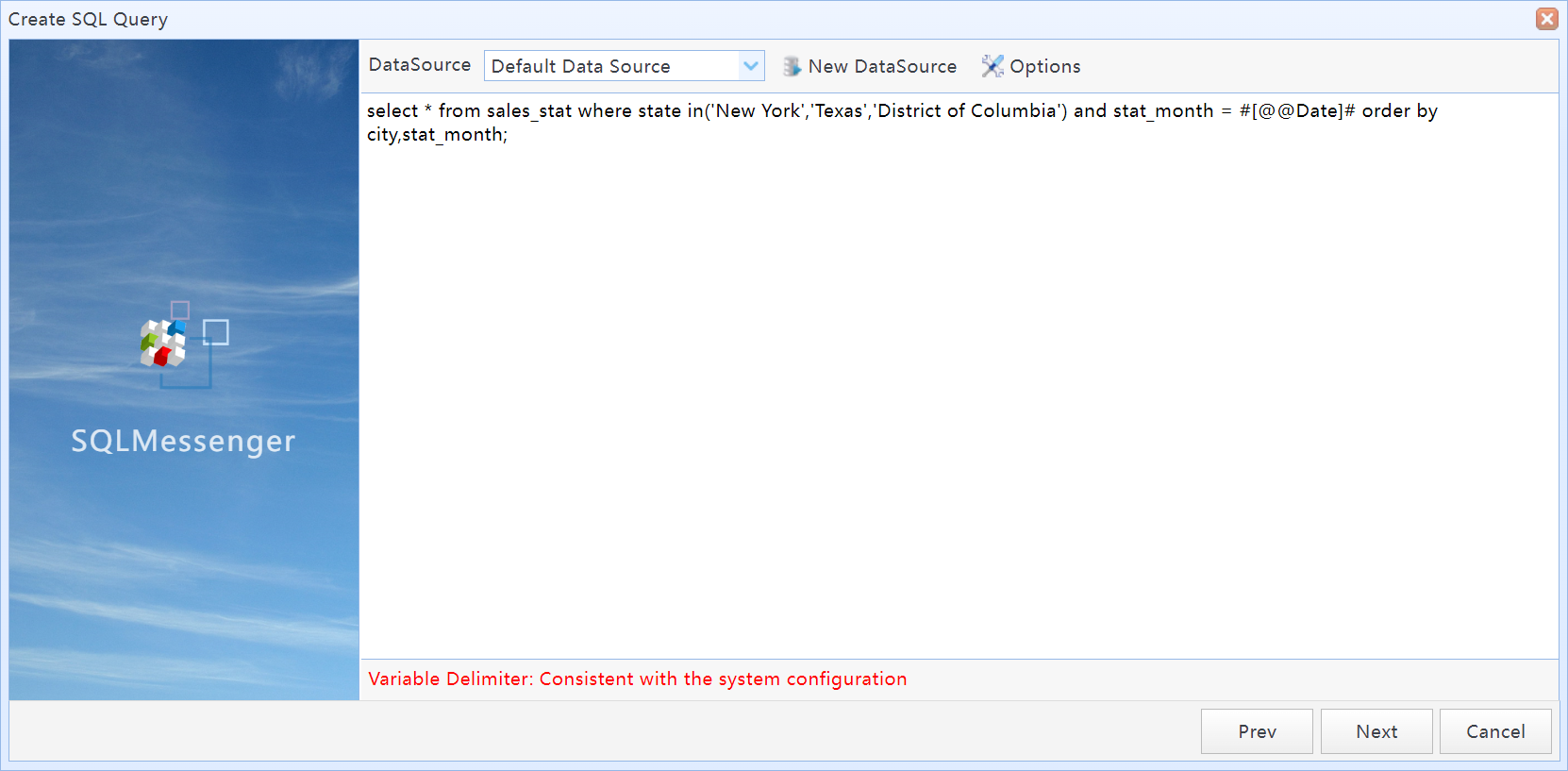The width and height of the screenshot is (1568, 771).
Task: Click the red Variable Delimiter message
Action: pyautogui.click(x=638, y=679)
